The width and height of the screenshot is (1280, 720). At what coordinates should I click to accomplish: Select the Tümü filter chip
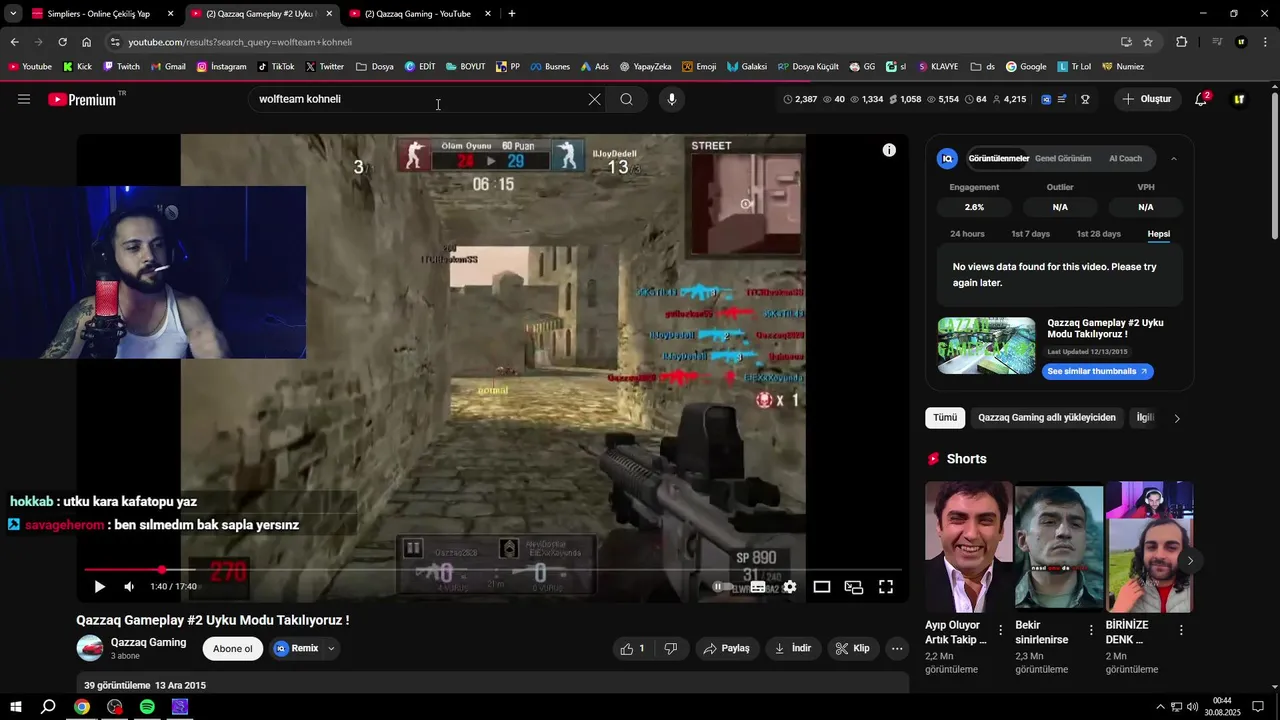click(945, 418)
